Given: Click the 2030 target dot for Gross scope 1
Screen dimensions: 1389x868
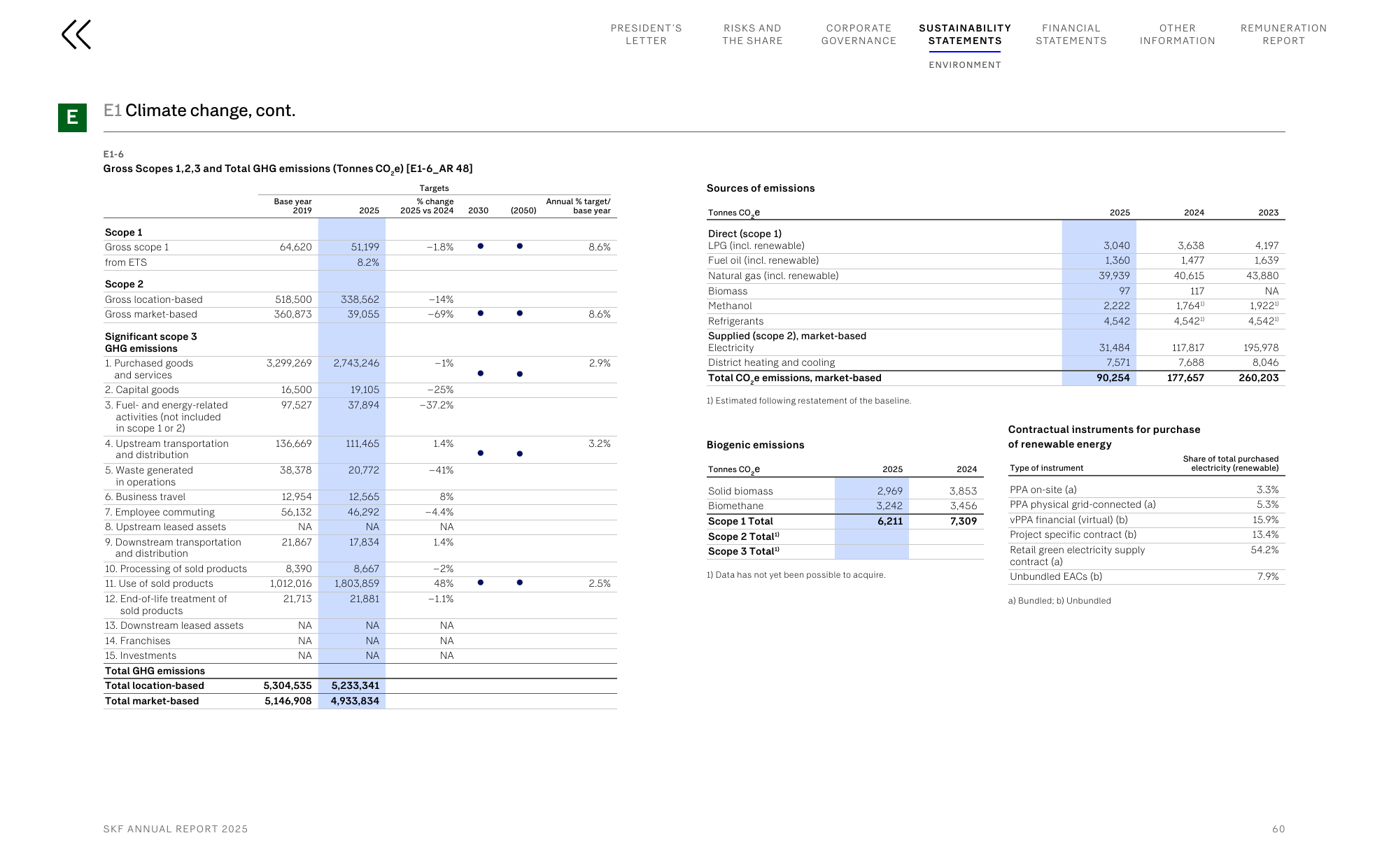Looking at the screenshot, I should [480, 246].
